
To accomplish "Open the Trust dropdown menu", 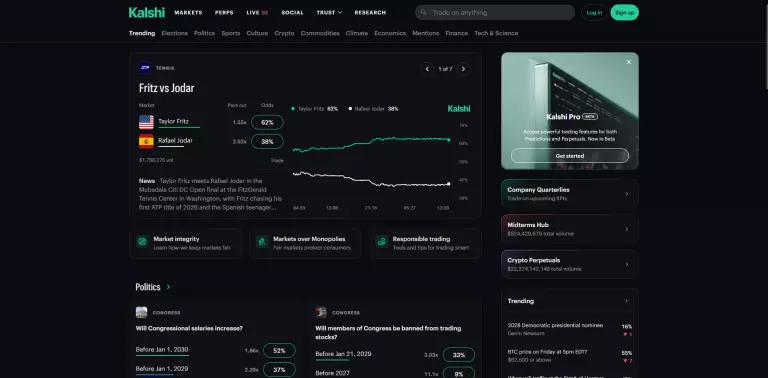I will click(329, 13).
